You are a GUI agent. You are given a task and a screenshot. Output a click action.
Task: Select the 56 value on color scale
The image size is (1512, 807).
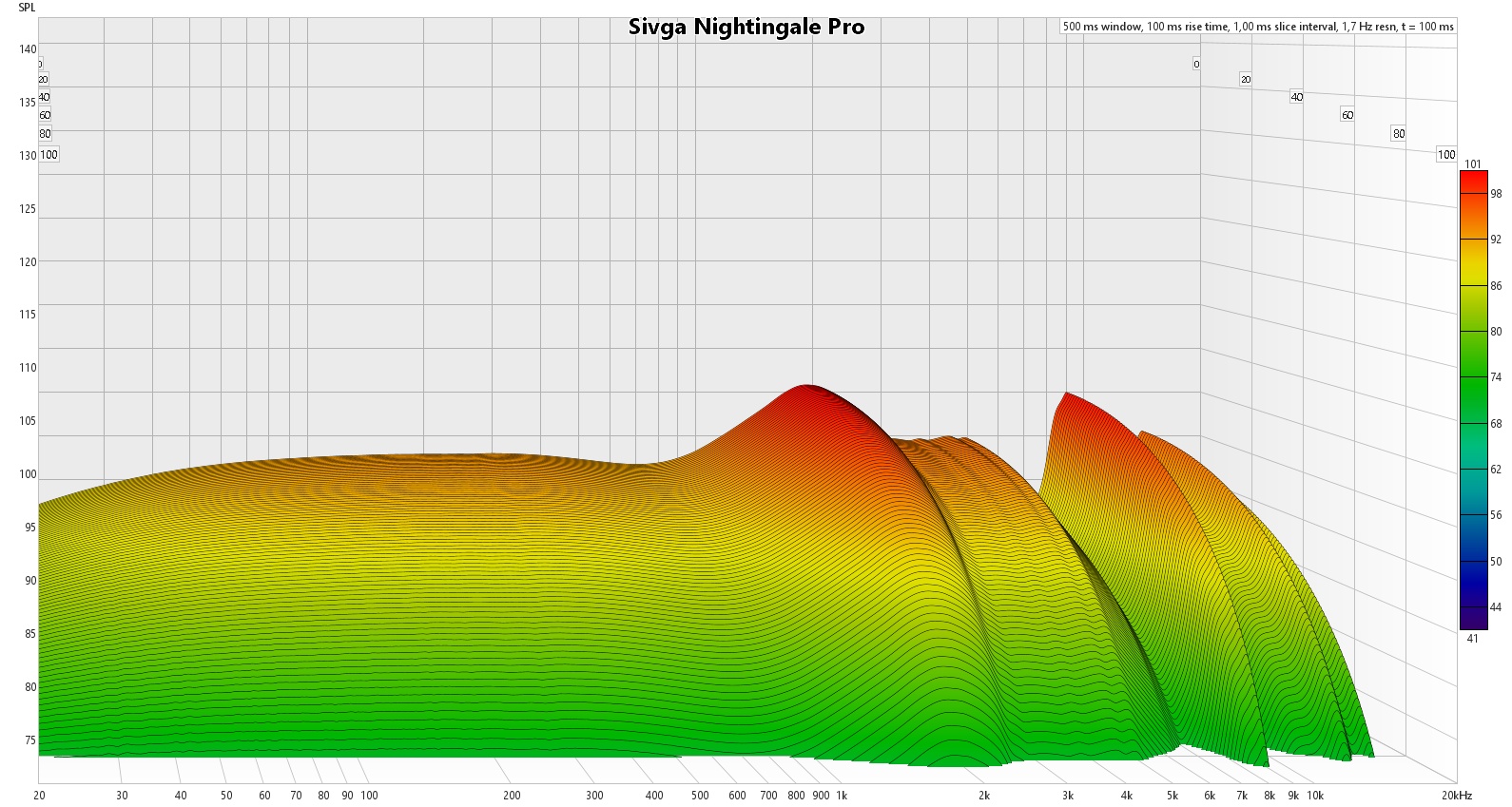coord(1496,515)
